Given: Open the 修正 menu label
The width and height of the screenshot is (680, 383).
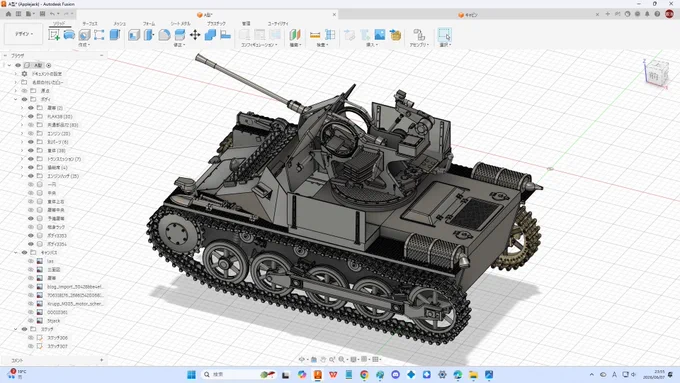Looking at the screenshot, I should point(179,45).
